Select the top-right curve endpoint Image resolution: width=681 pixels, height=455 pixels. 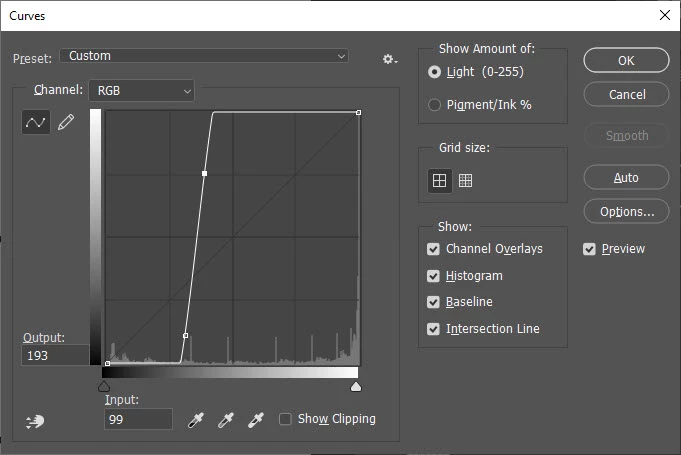(x=358, y=112)
